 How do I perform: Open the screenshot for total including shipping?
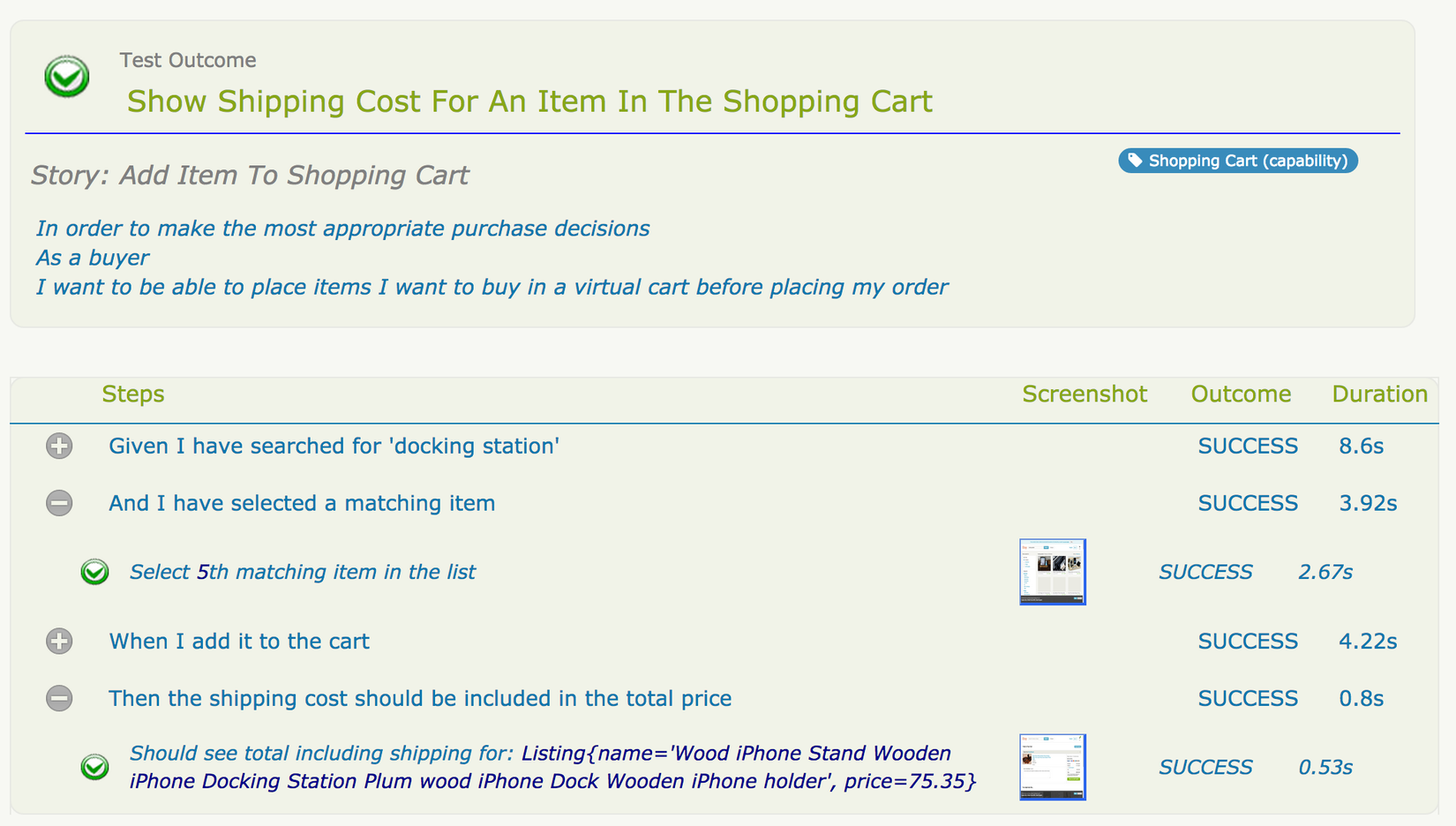coord(1052,767)
